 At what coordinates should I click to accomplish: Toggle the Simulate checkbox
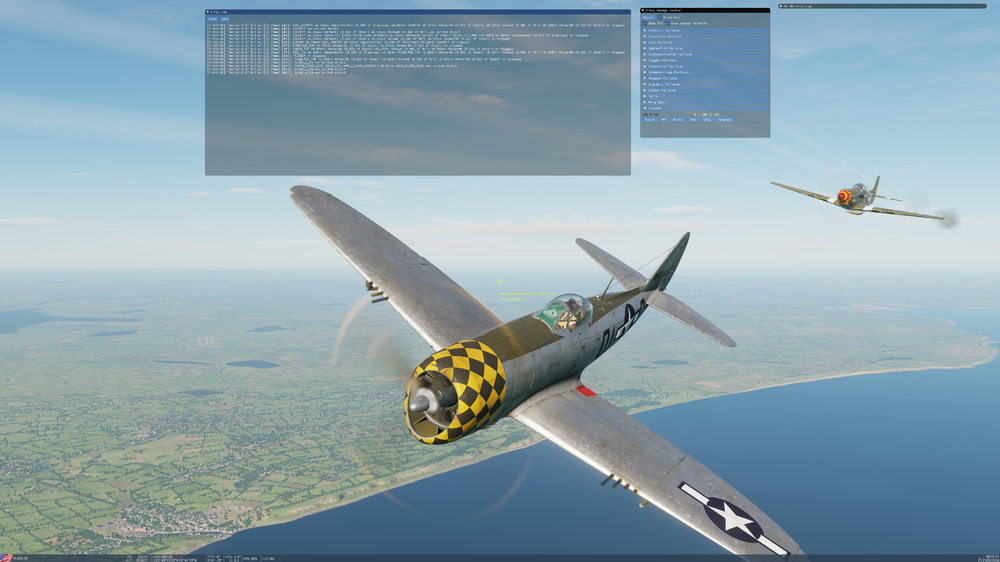click(x=659, y=17)
